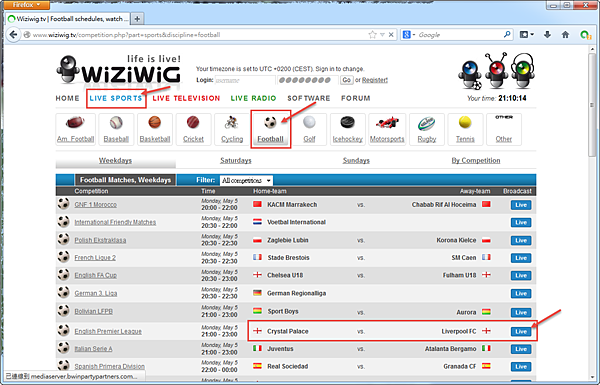Open the Icehockey puck icon
The width and height of the screenshot is (600, 385).
(x=347, y=122)
